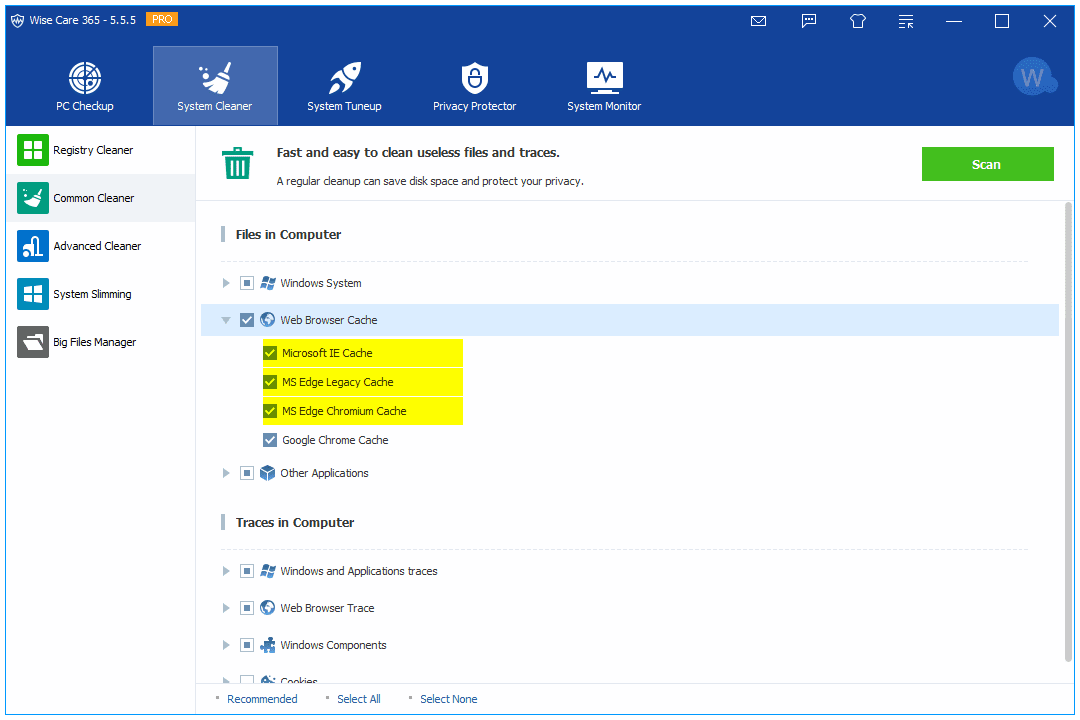Open the mail feedback icon
This screenshot has width=1080, height=720.
click(758, 21)
